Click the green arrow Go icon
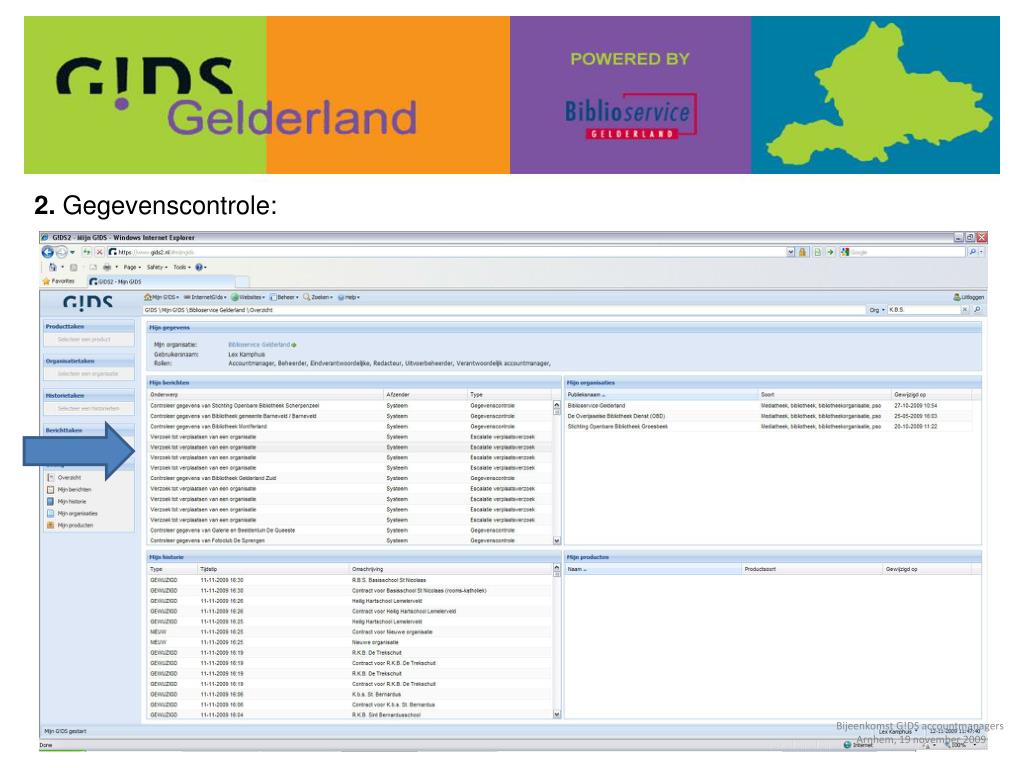The height and width of the screenshot is (768, 1024). pyautogui.click(x=830, y=252)
